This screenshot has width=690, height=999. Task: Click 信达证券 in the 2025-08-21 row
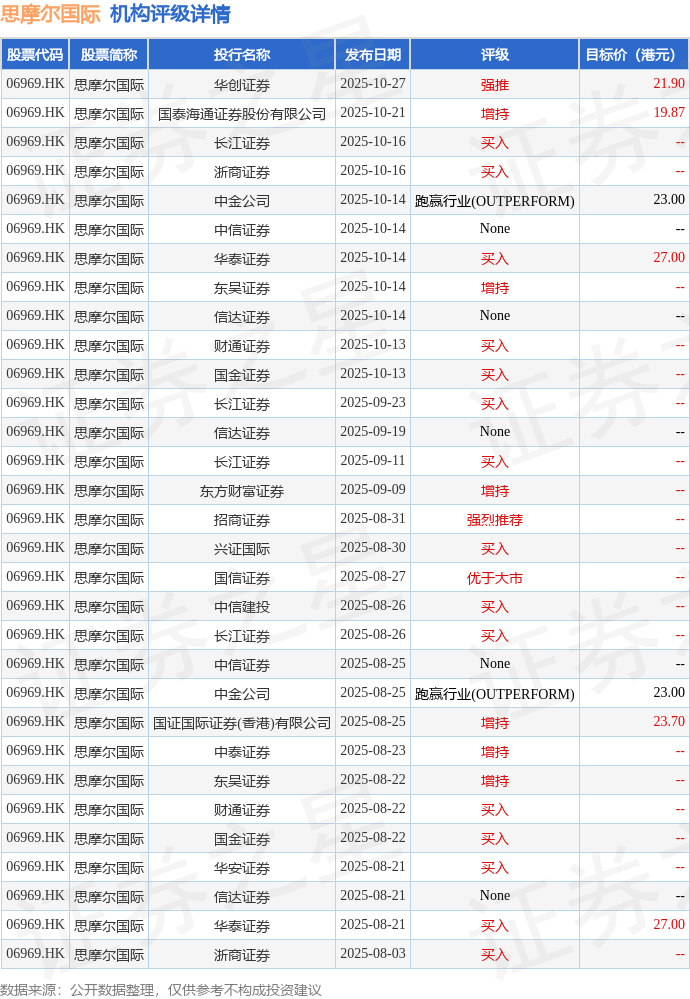[x=242, y=896]
